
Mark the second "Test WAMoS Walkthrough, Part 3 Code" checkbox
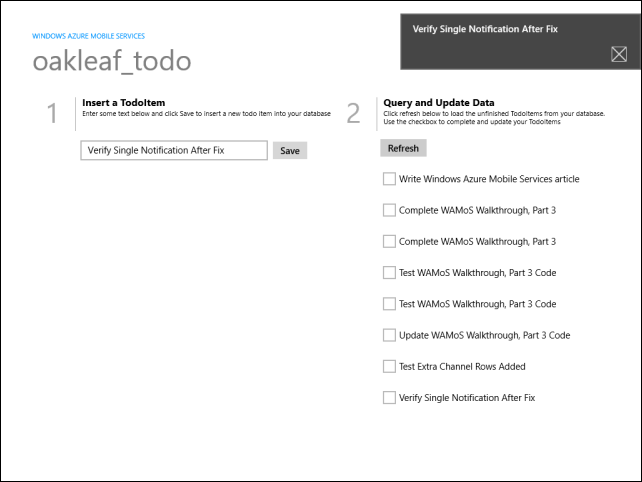pyautogui.click(x=389, y=304)
